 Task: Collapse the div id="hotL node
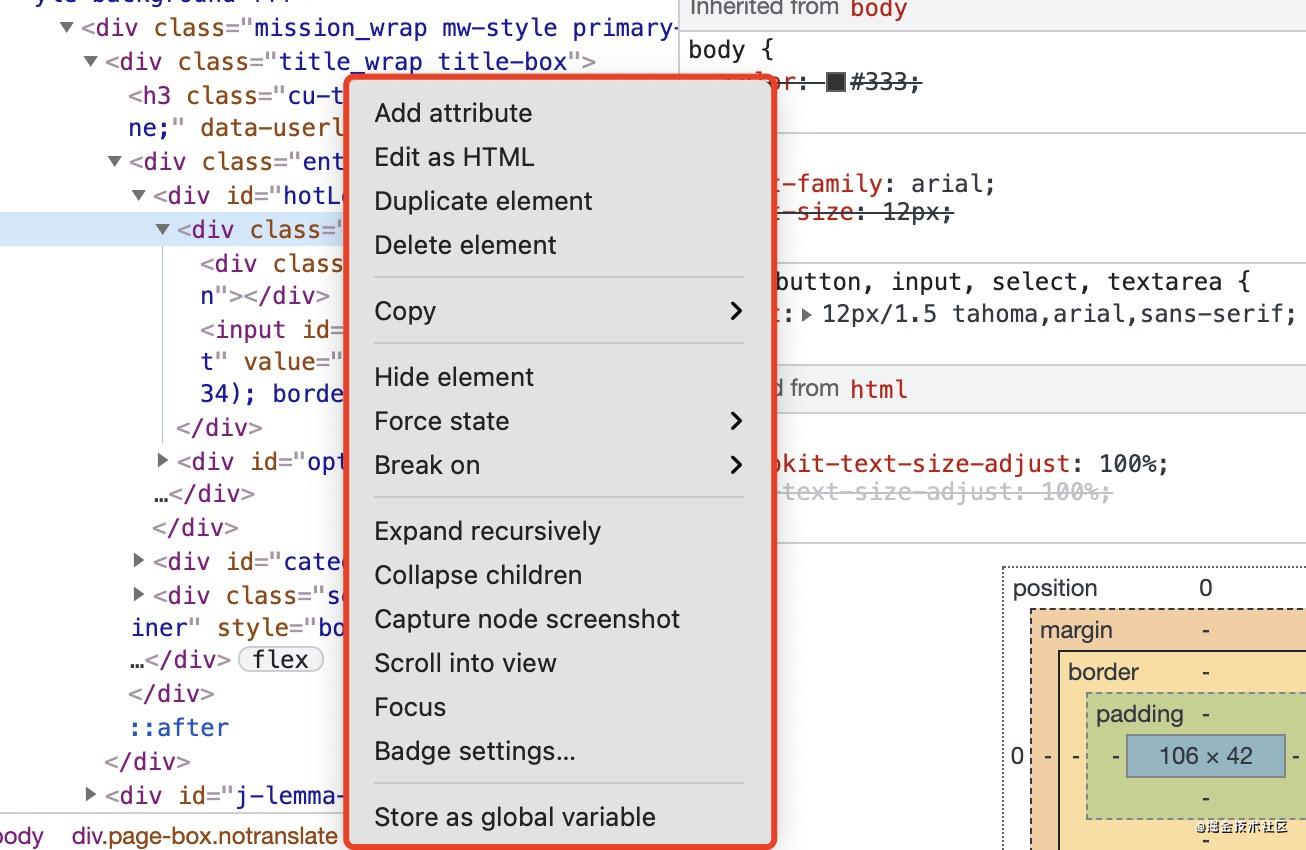click(x=139, y=195)
